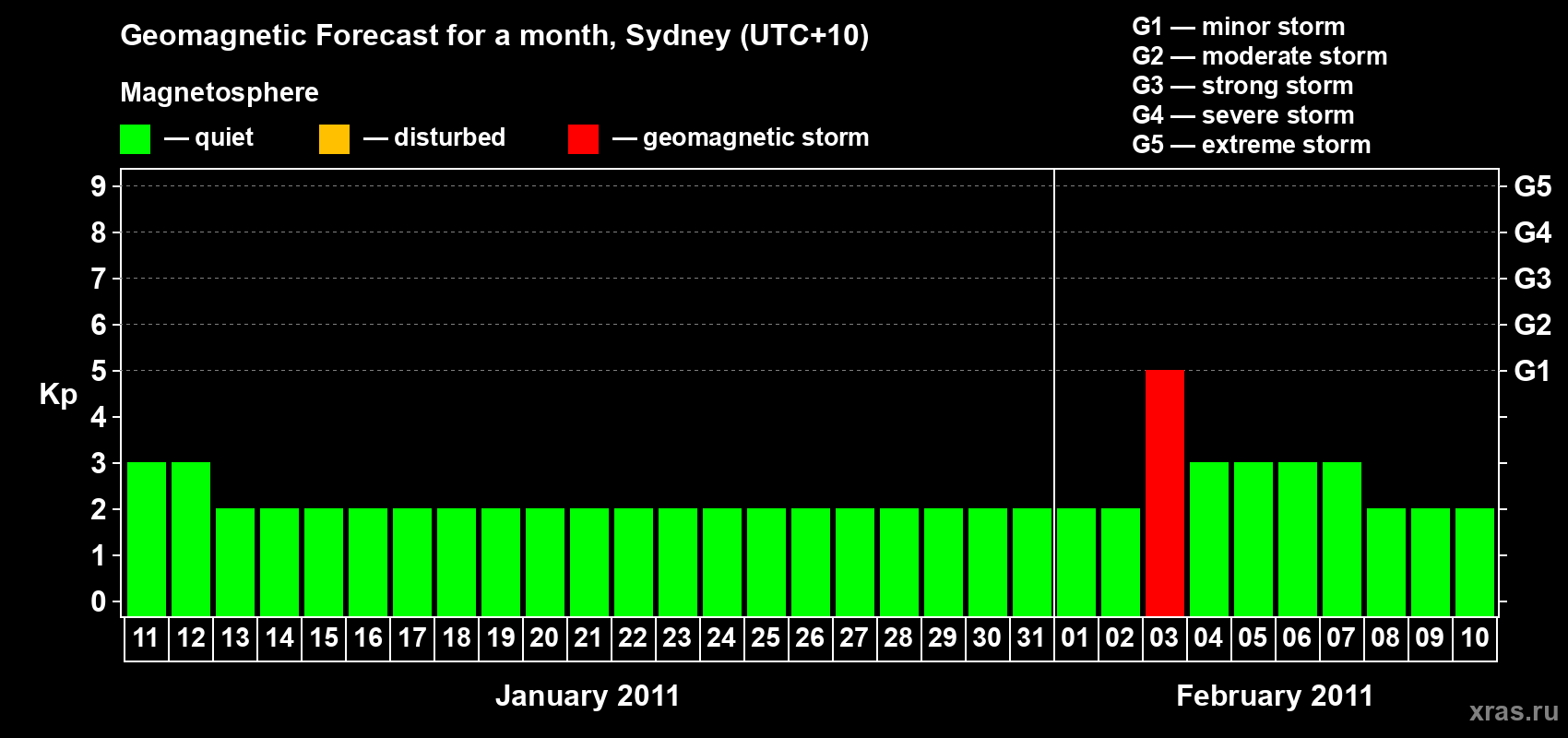Screen dimensions: 1568x738
Task: Click date label 10 on the axis
Action: click(x=1474, y=637)
